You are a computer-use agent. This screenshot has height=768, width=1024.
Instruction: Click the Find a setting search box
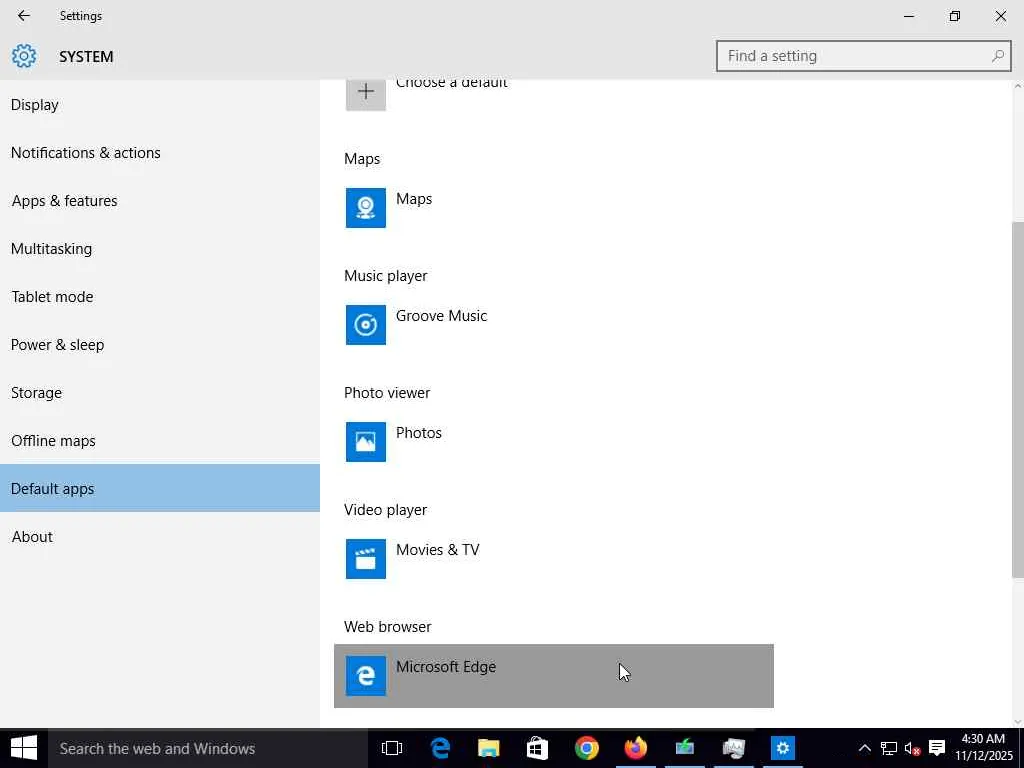863,56
